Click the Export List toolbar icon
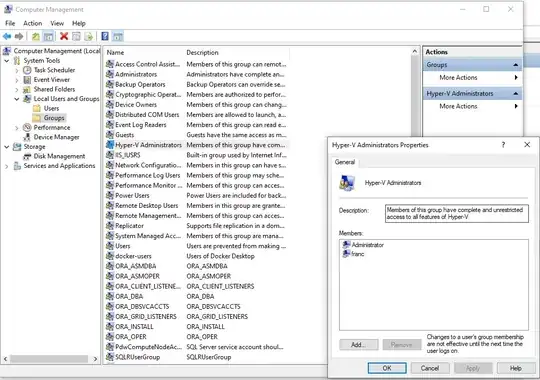This screenshot has height=380, width=540. (89, 36)
